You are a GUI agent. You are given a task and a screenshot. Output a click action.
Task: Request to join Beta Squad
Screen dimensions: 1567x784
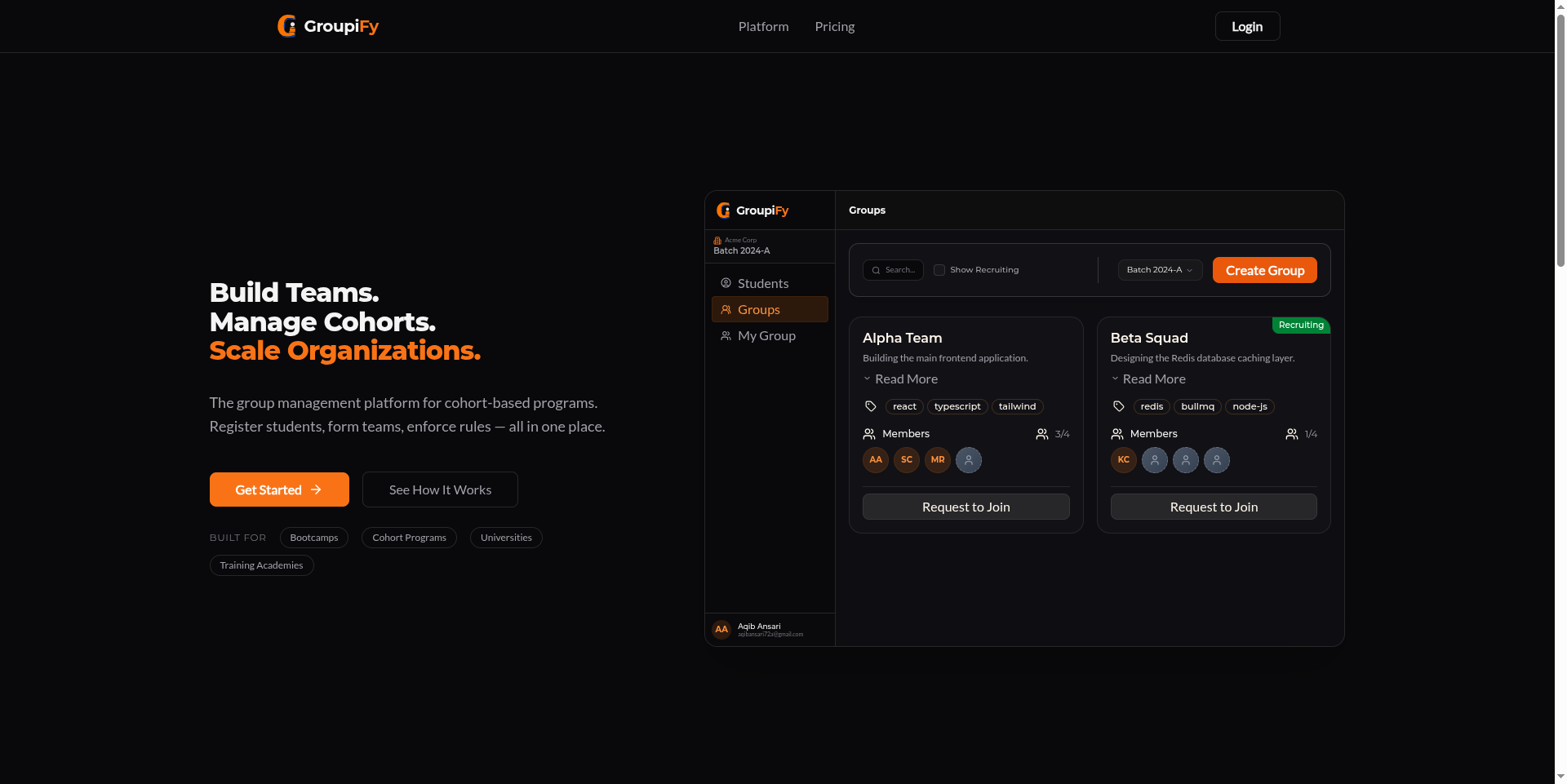1214,507
